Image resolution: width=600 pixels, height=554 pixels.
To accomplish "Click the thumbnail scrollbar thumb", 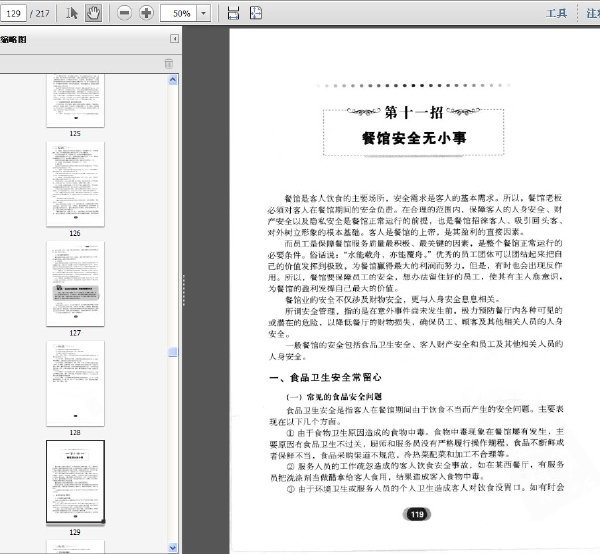I will click(173, 352).
